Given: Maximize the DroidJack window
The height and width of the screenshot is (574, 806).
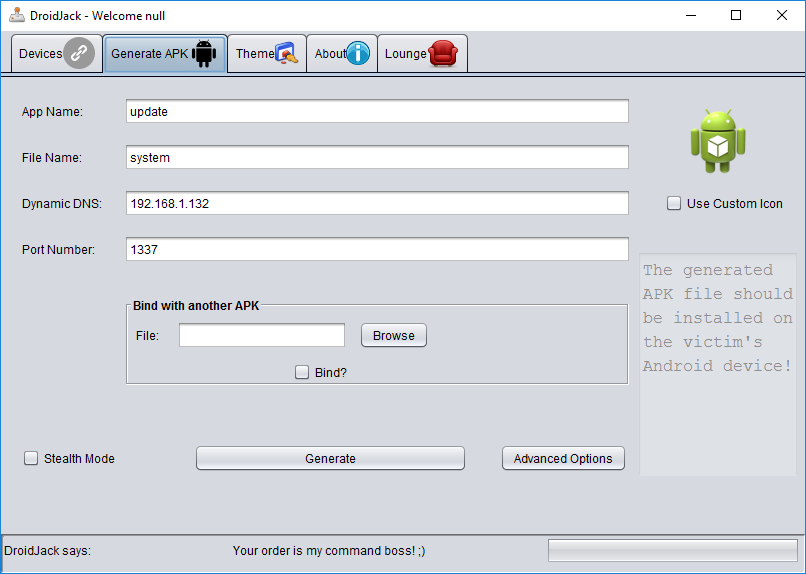Looking at the screenshot, I should [736, 15].
